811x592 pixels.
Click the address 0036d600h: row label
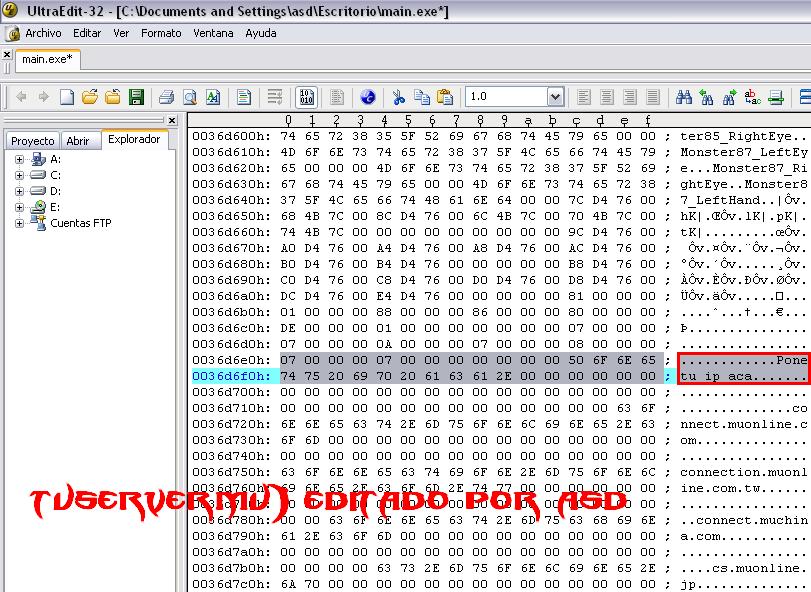point(231,136)
